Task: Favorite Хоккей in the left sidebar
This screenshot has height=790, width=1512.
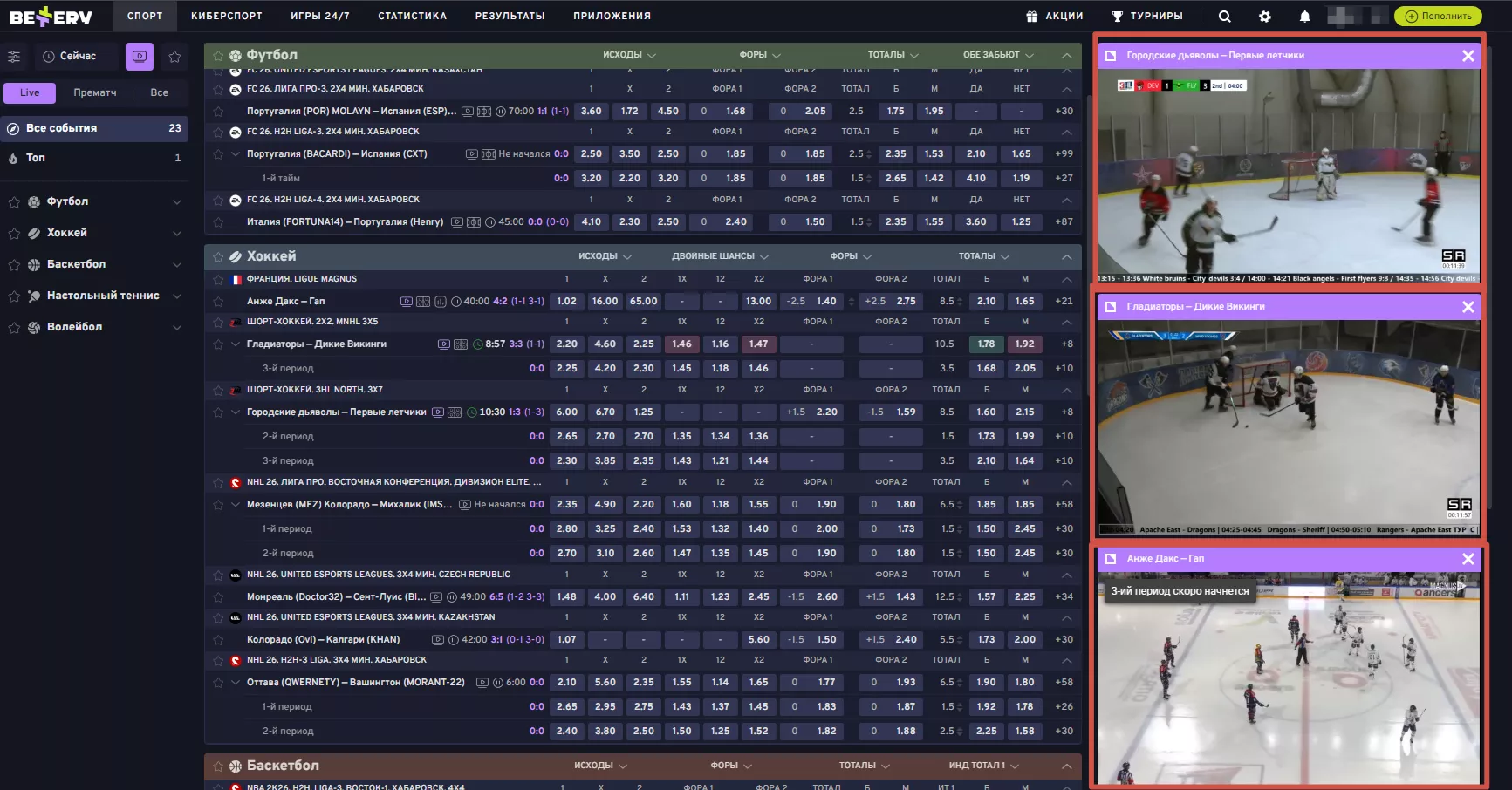Action: point(14,234)
